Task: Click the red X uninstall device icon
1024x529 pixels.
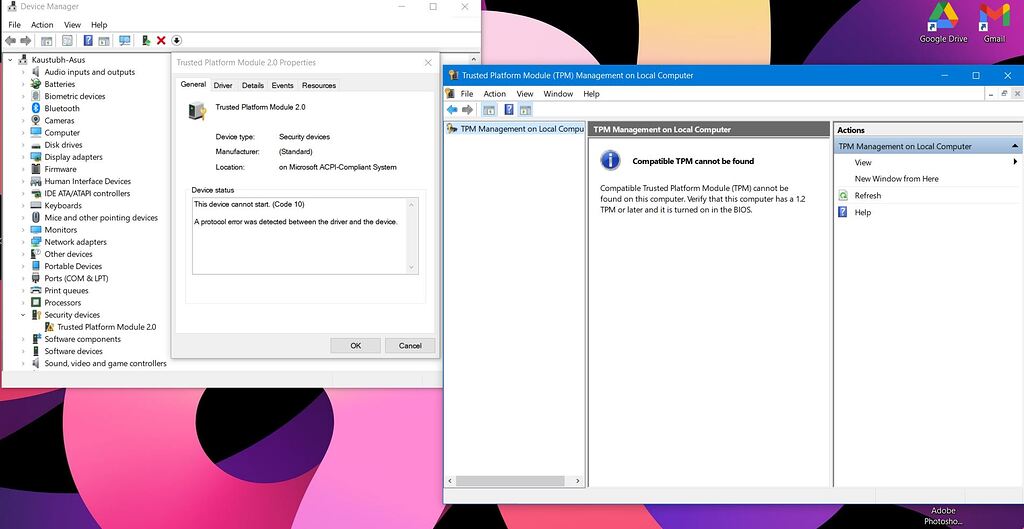Action: pos(161,41)
